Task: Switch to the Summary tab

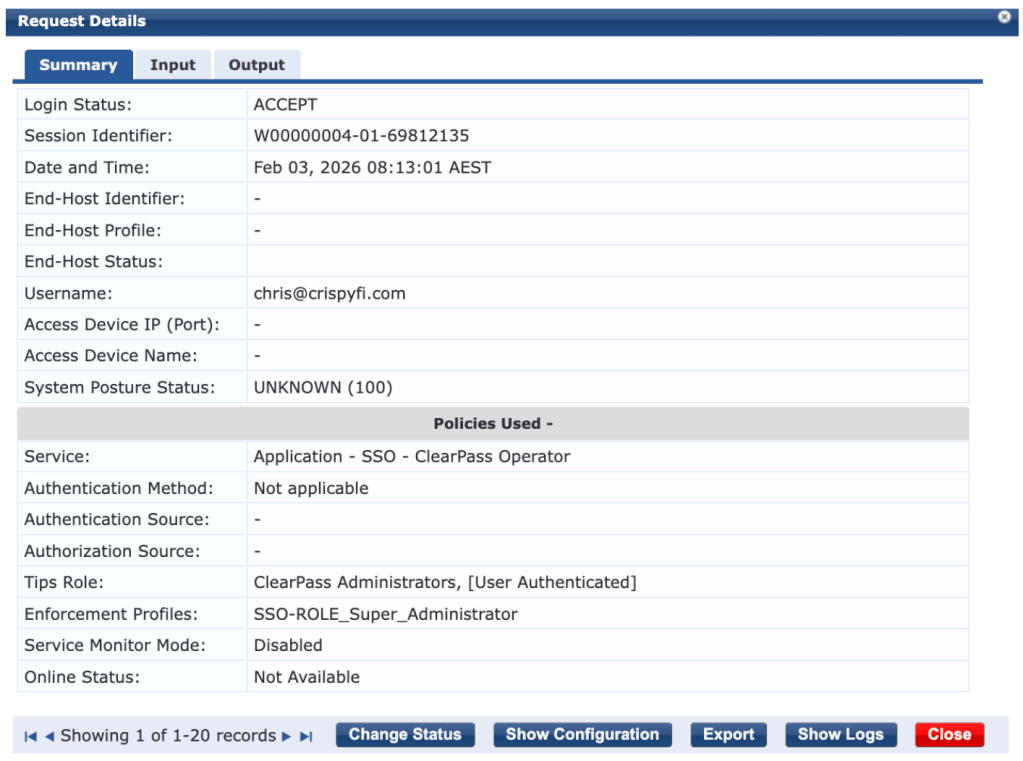Action: click(78, 65)
